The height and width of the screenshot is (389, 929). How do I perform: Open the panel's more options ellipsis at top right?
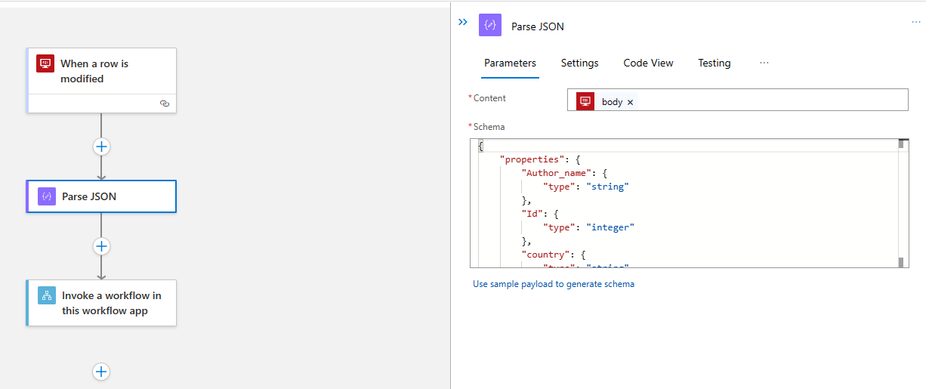point(916,22)
